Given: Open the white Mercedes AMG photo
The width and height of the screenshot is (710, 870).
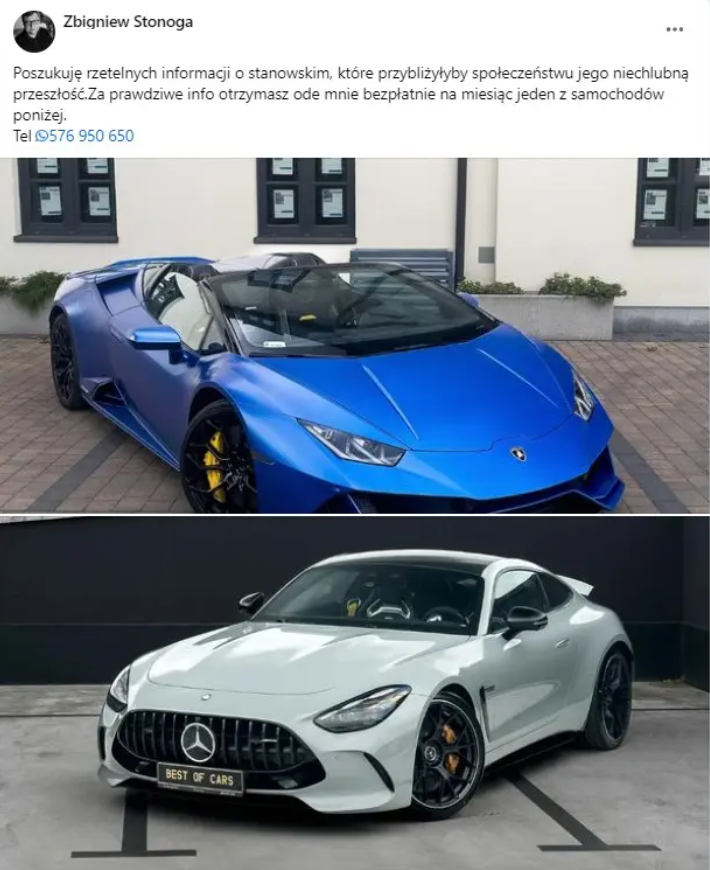Looking at the screenshot, I should pyautogui.click(x=355, y=693).
